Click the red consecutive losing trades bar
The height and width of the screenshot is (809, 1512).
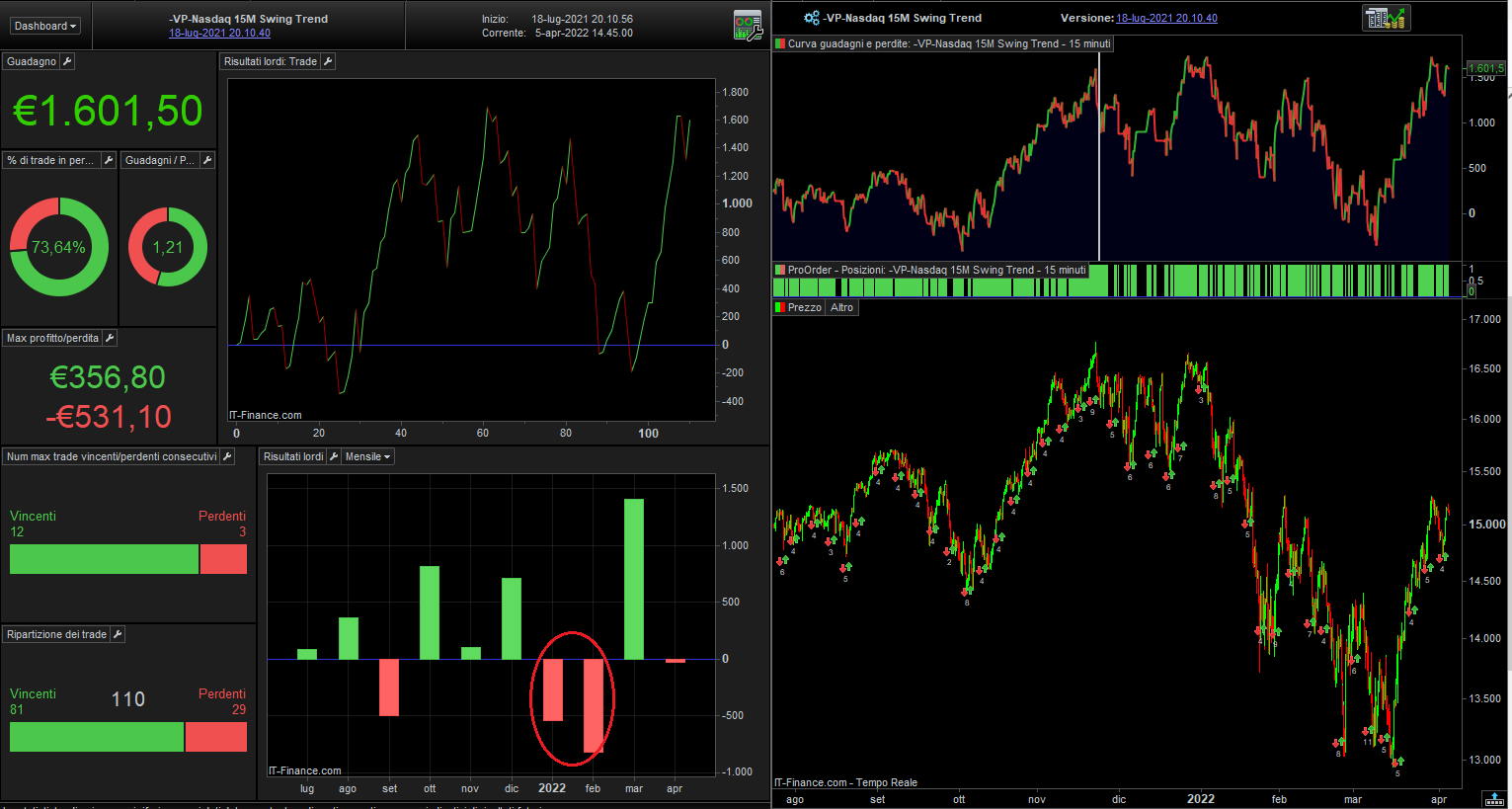click(223, 559)
